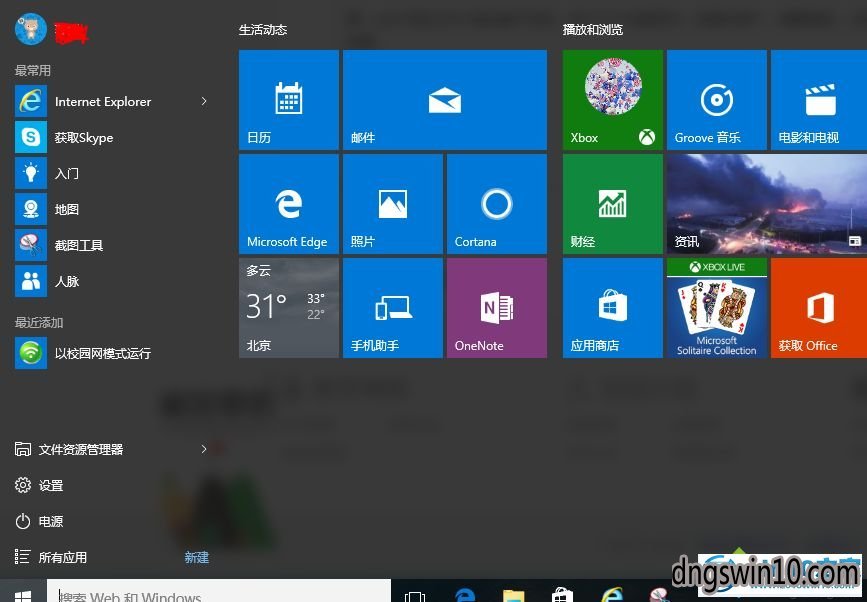Open the Cortana tile
The image size is (867, 602).
(497, 204)
